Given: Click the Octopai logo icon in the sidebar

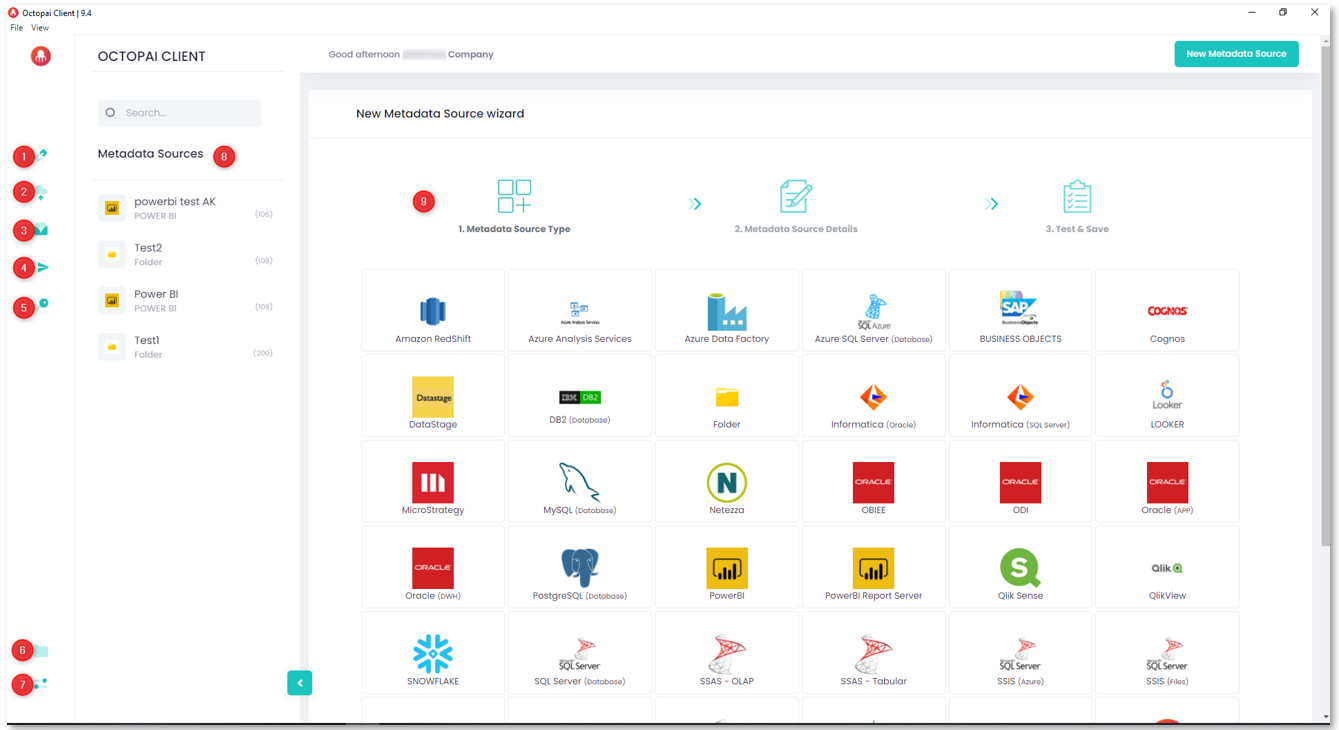Looking at the screenshot, I should click(x=40, y=57).
